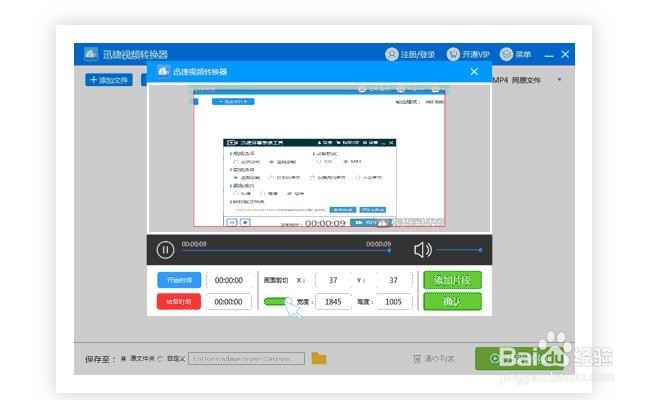Minimize the main converter window
The image size is (650, 400).
coord(549,55)
